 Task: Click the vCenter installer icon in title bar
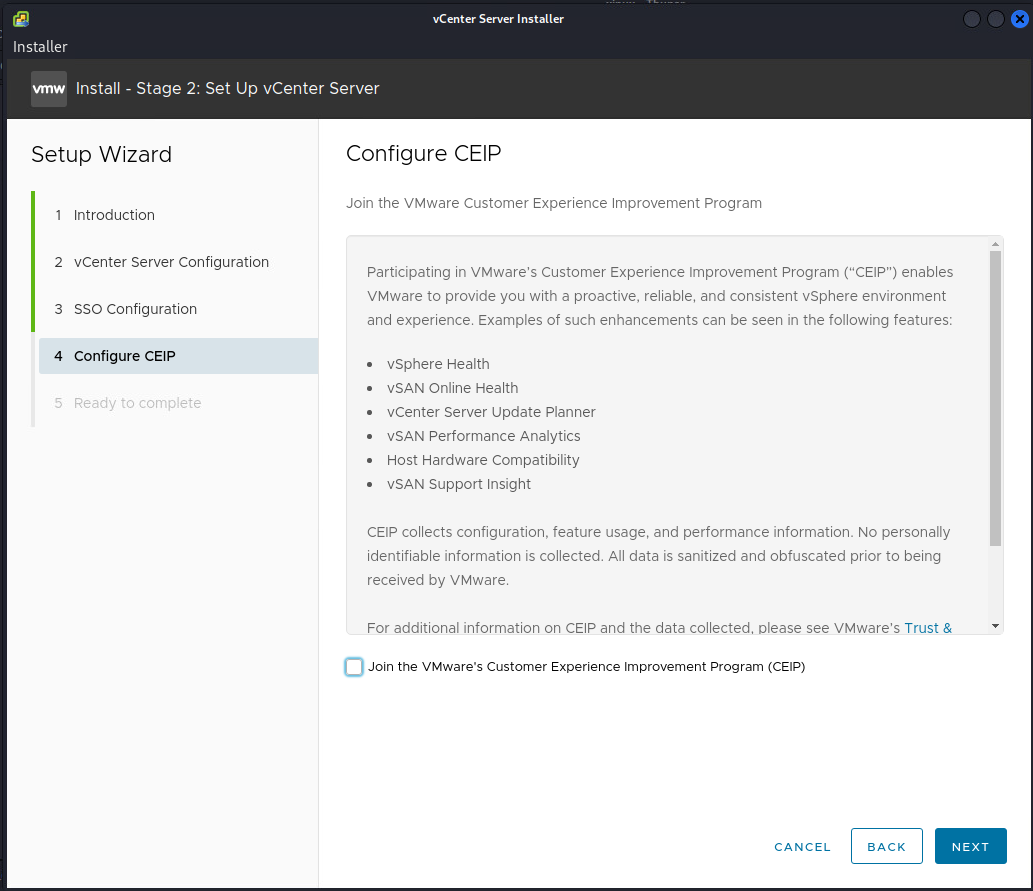[20, 19]
